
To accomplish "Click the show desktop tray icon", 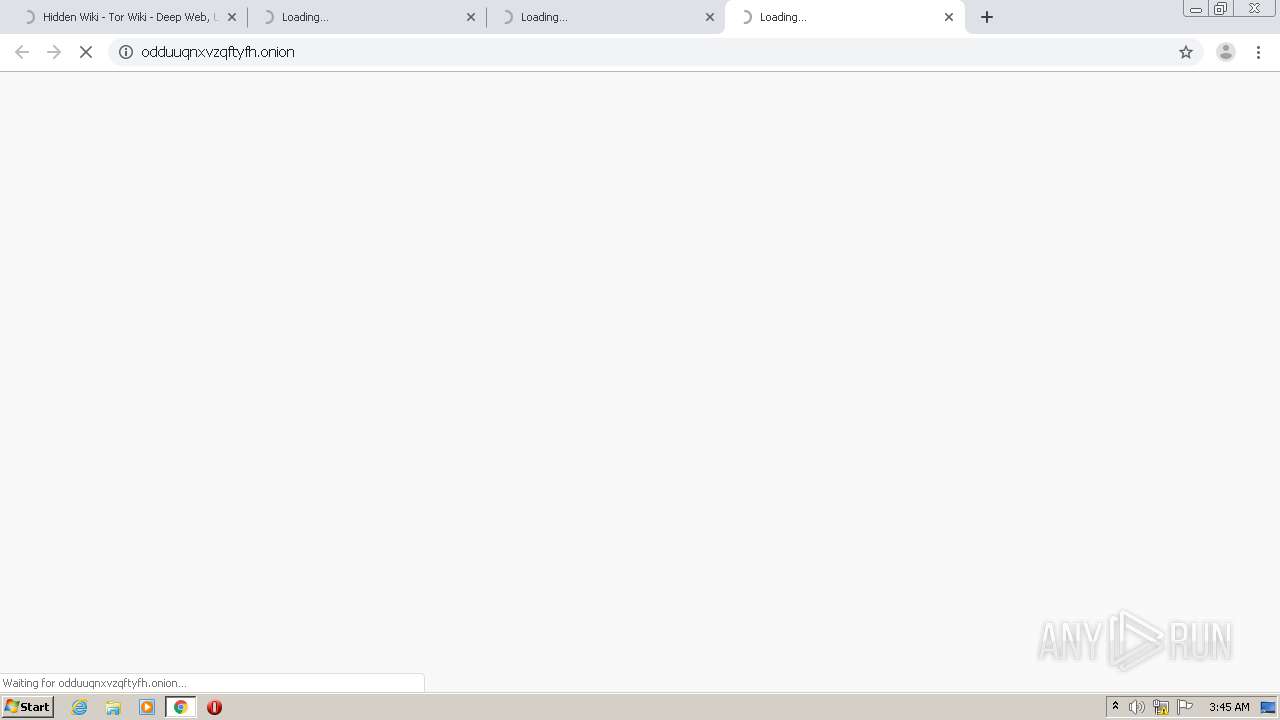I will coord(1268,707).
